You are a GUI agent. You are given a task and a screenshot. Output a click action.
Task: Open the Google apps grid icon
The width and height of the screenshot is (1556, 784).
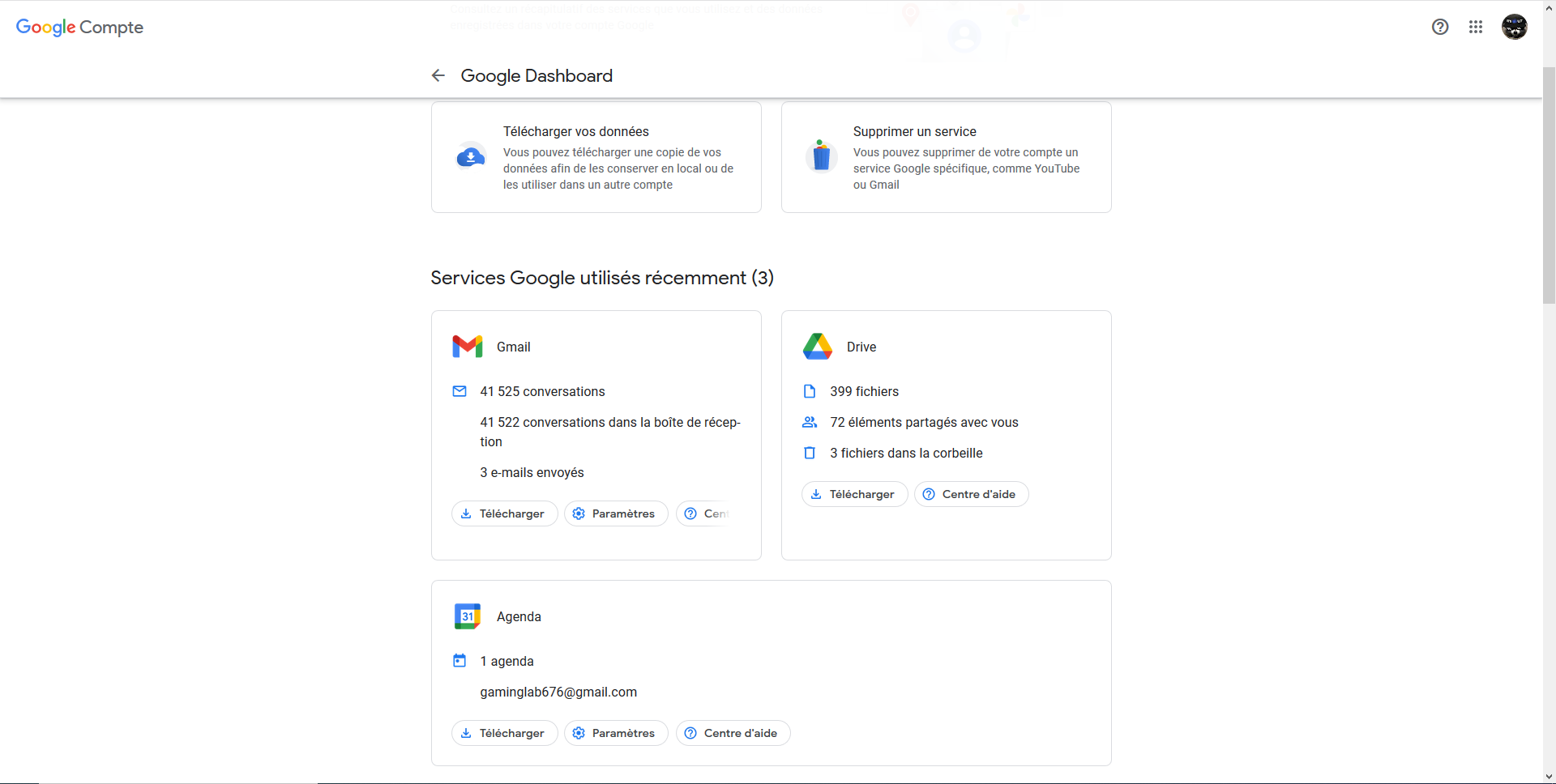tap(1476, 27)
